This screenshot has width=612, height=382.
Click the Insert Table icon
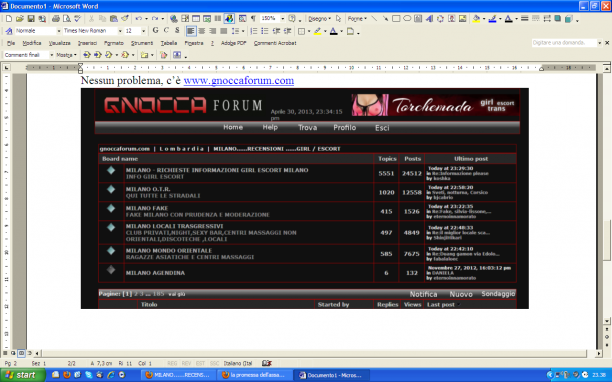[196, 18]
